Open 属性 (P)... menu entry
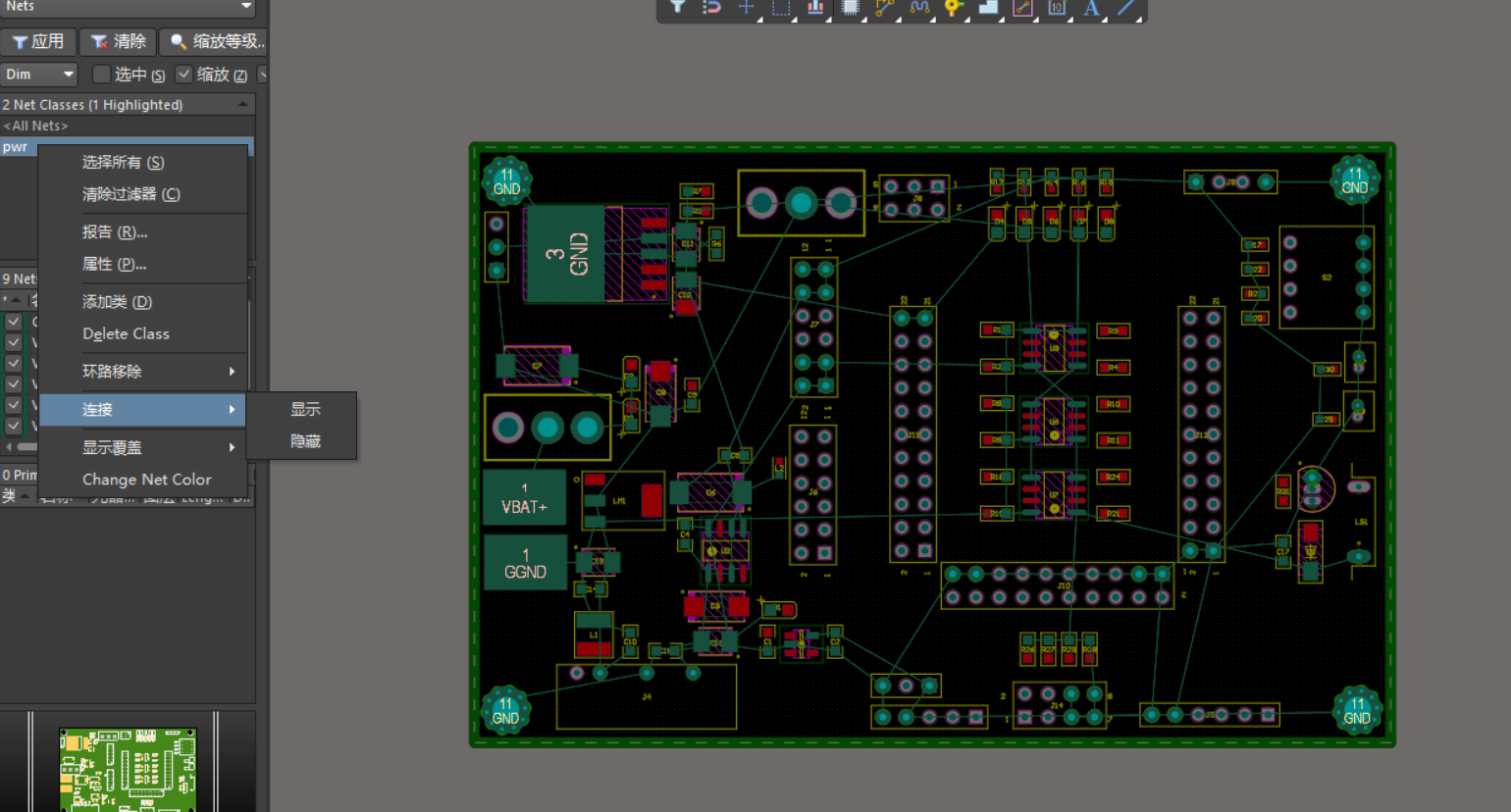1511x812 pixels. coord(142,264)
